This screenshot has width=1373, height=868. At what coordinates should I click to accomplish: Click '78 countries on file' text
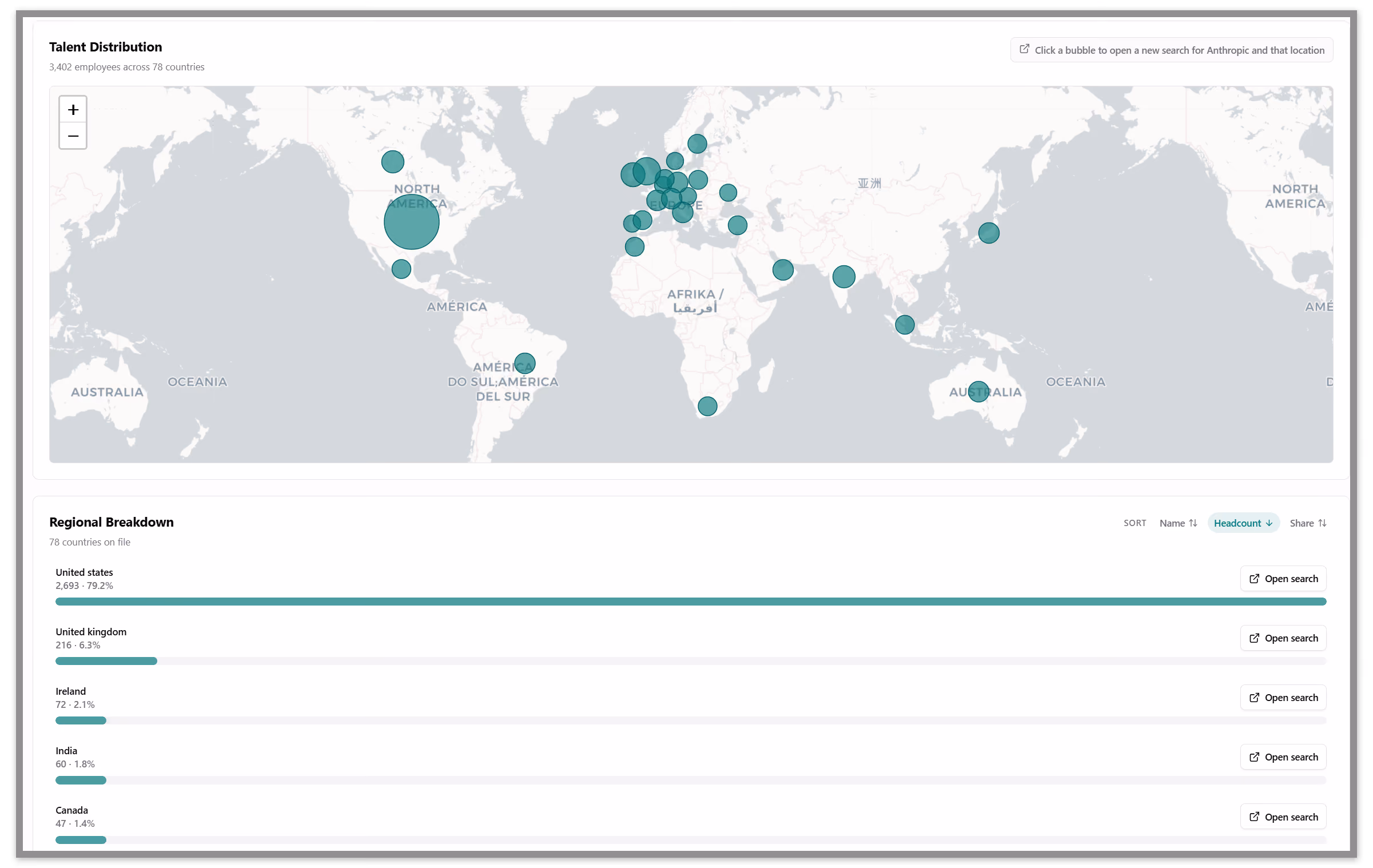click(x=90, y=542)
